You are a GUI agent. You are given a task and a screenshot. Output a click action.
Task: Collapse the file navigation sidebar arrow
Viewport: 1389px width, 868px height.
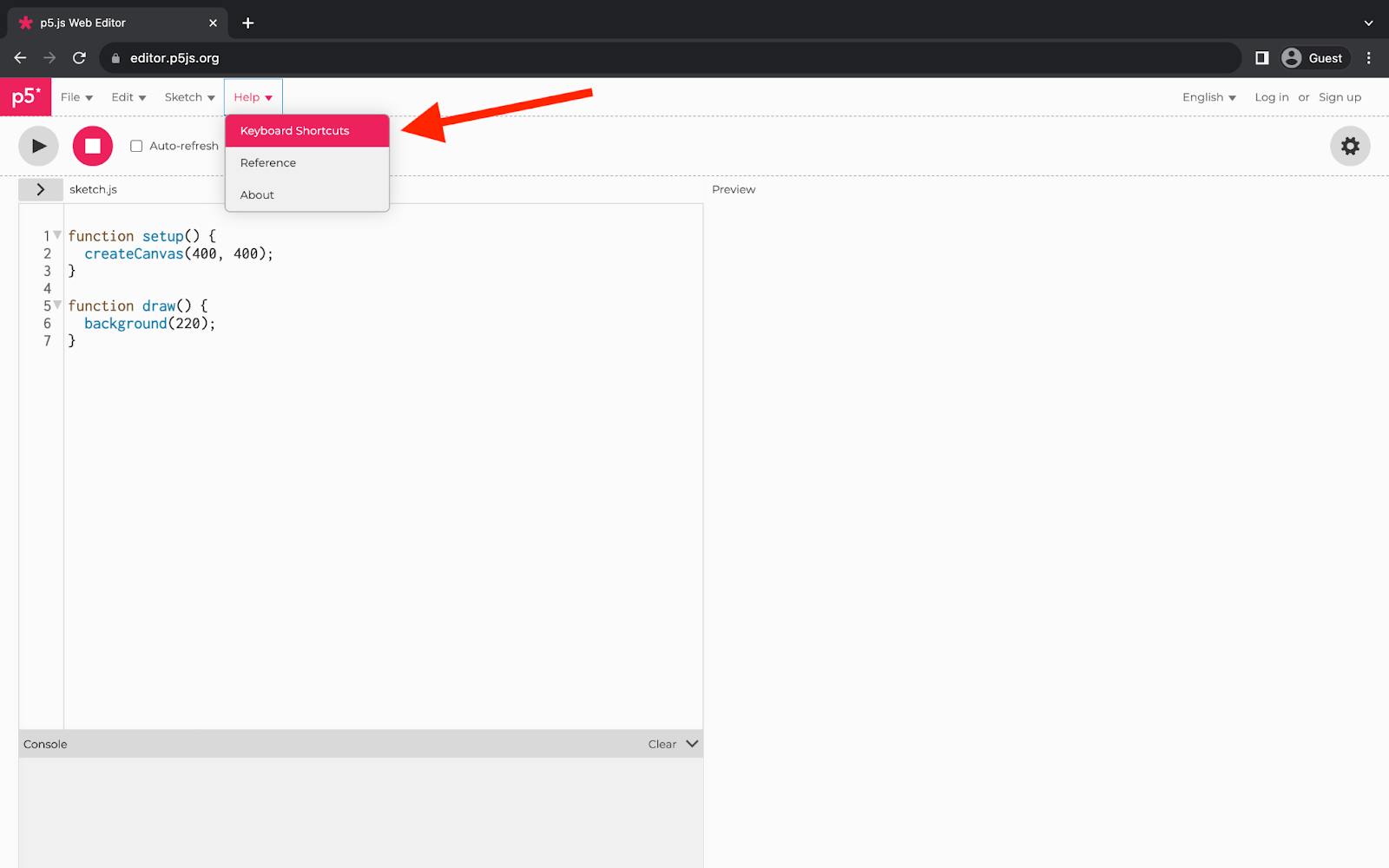pos(41,188)
